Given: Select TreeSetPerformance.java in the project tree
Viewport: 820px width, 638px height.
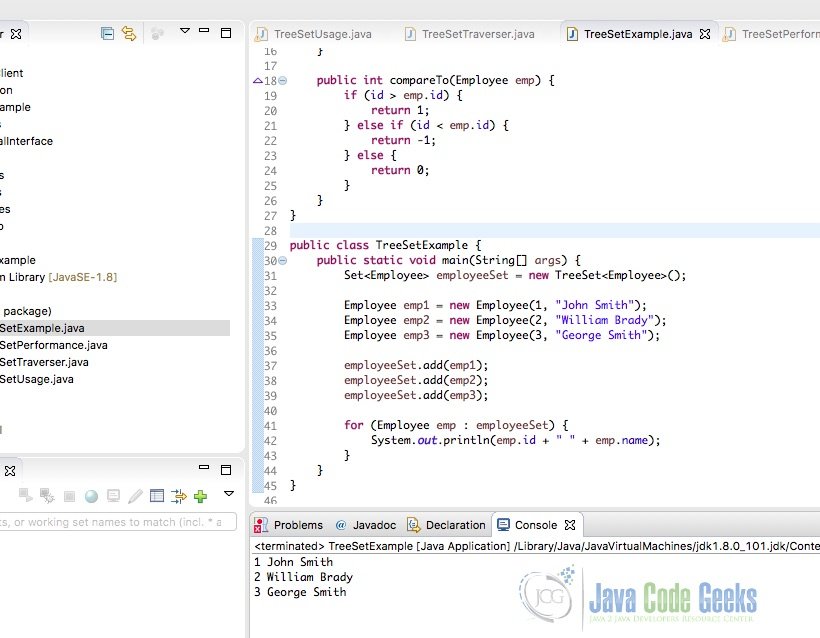Looking at the screenshot, I should pos(54,344).
